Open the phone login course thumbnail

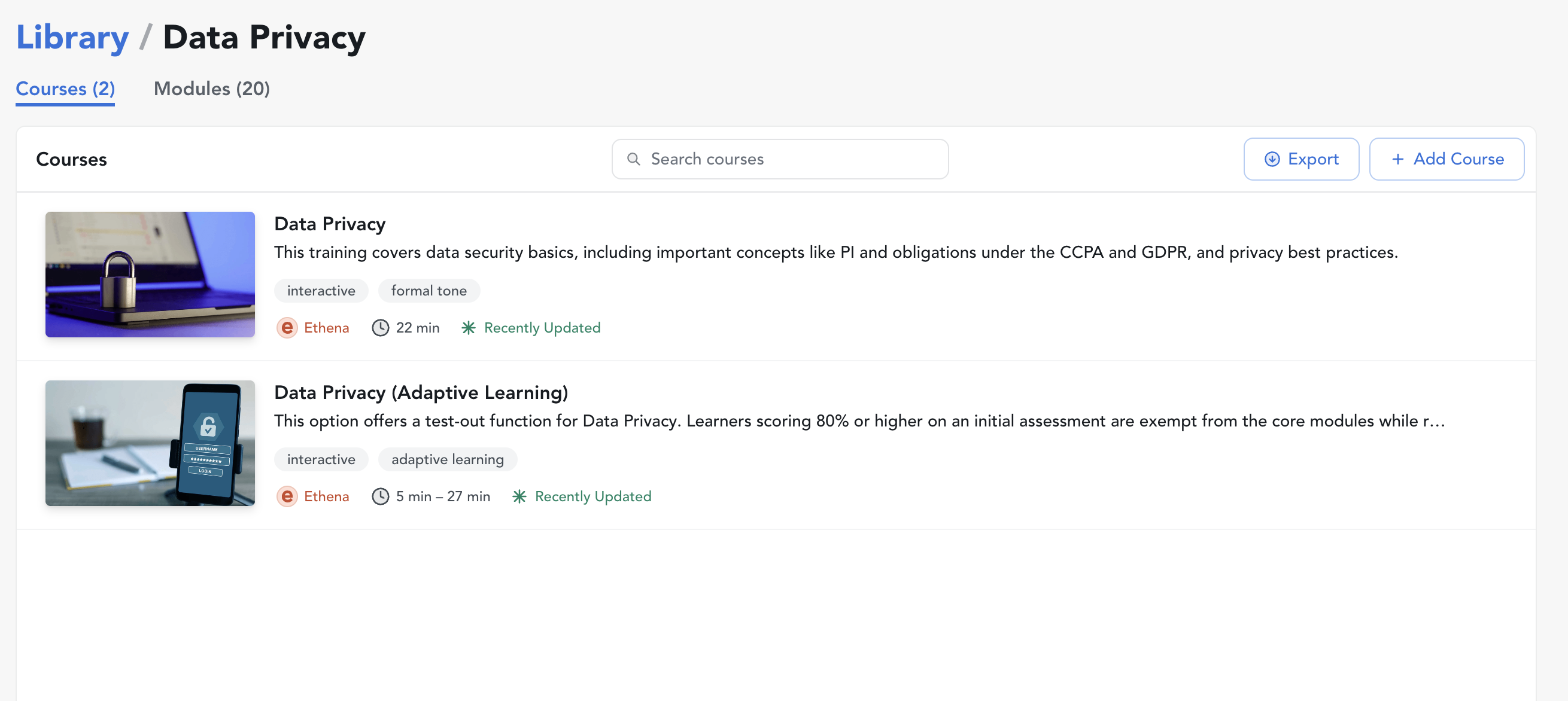[x=150, y=443]
